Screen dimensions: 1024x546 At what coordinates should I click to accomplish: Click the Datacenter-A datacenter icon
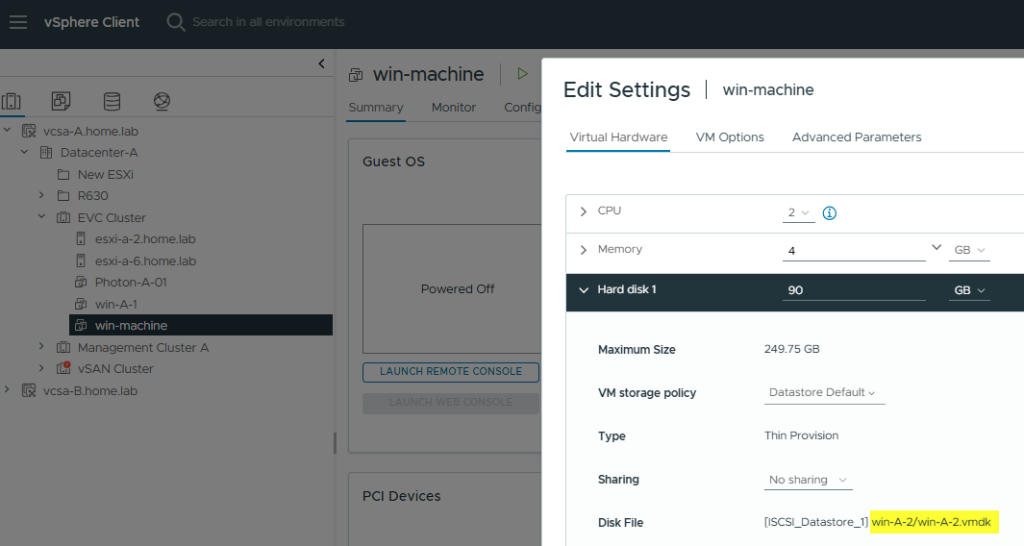tap(46, 153)
